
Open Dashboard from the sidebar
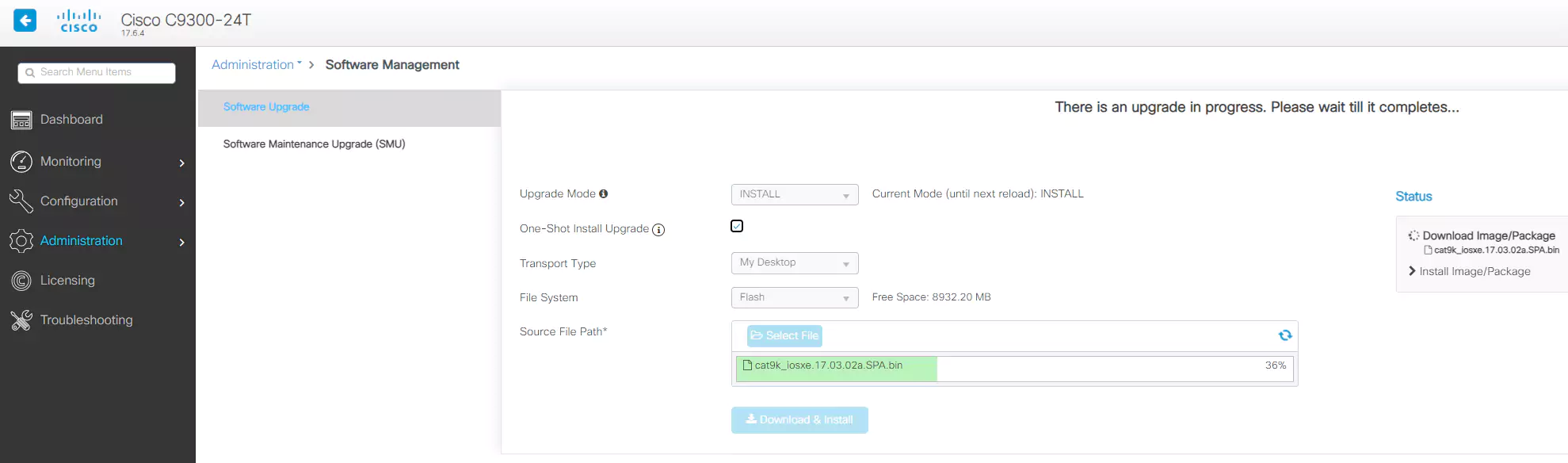point(71,120)
